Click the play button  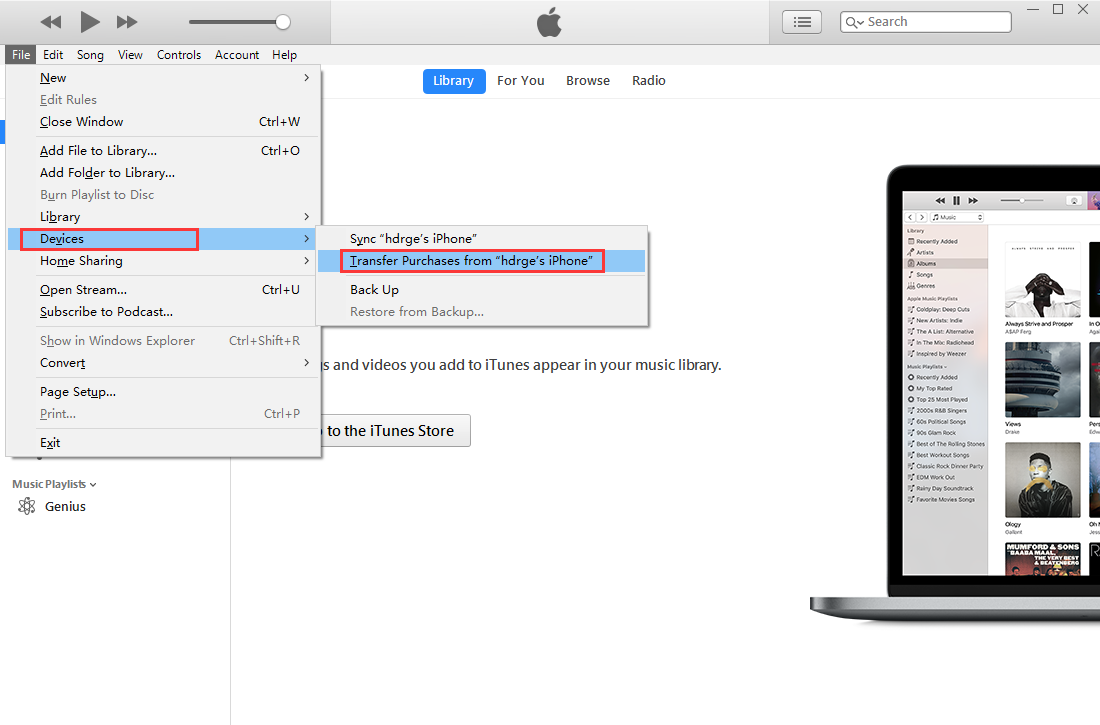89,22
